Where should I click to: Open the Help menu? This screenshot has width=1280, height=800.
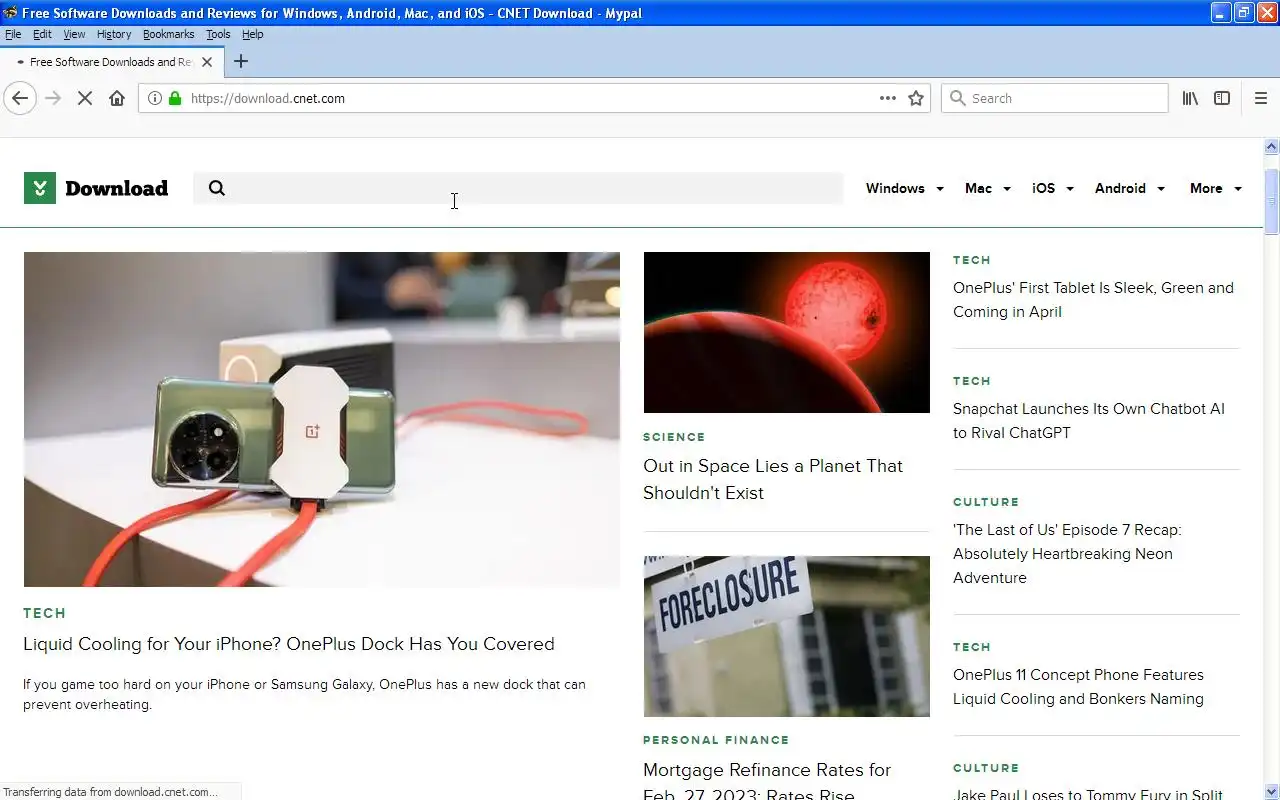252,34
